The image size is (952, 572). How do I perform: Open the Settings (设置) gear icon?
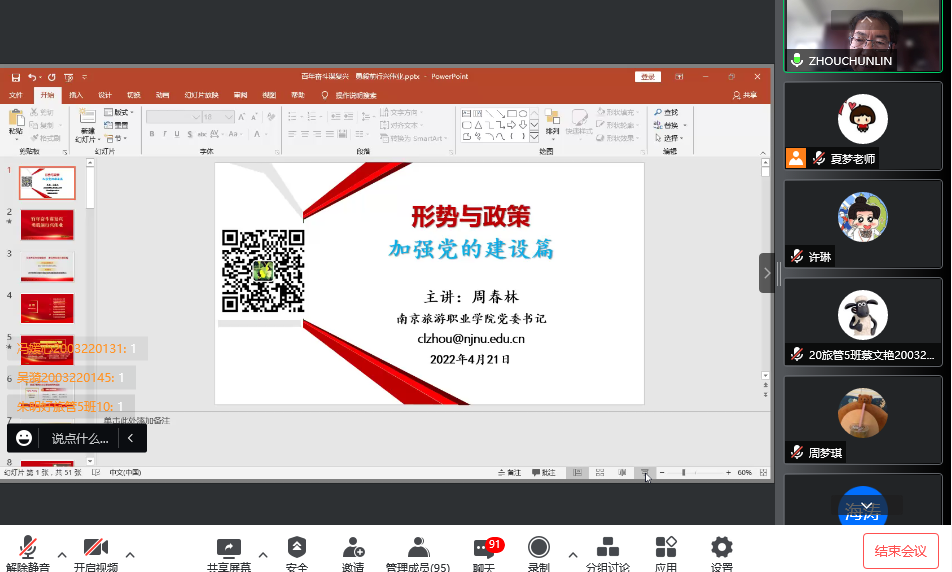(x=721, y=547)
